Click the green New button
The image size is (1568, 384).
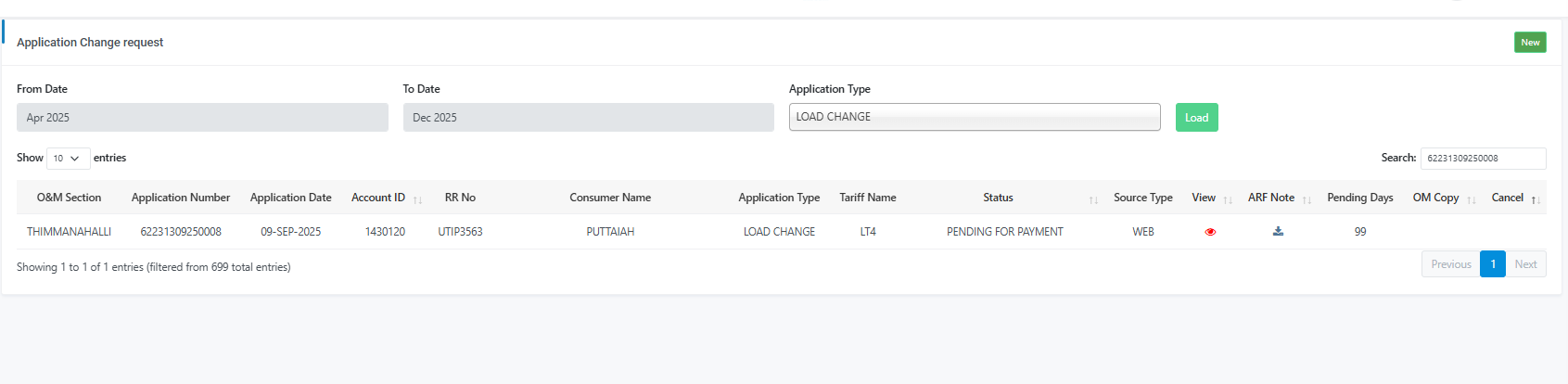click(1530, 43)
